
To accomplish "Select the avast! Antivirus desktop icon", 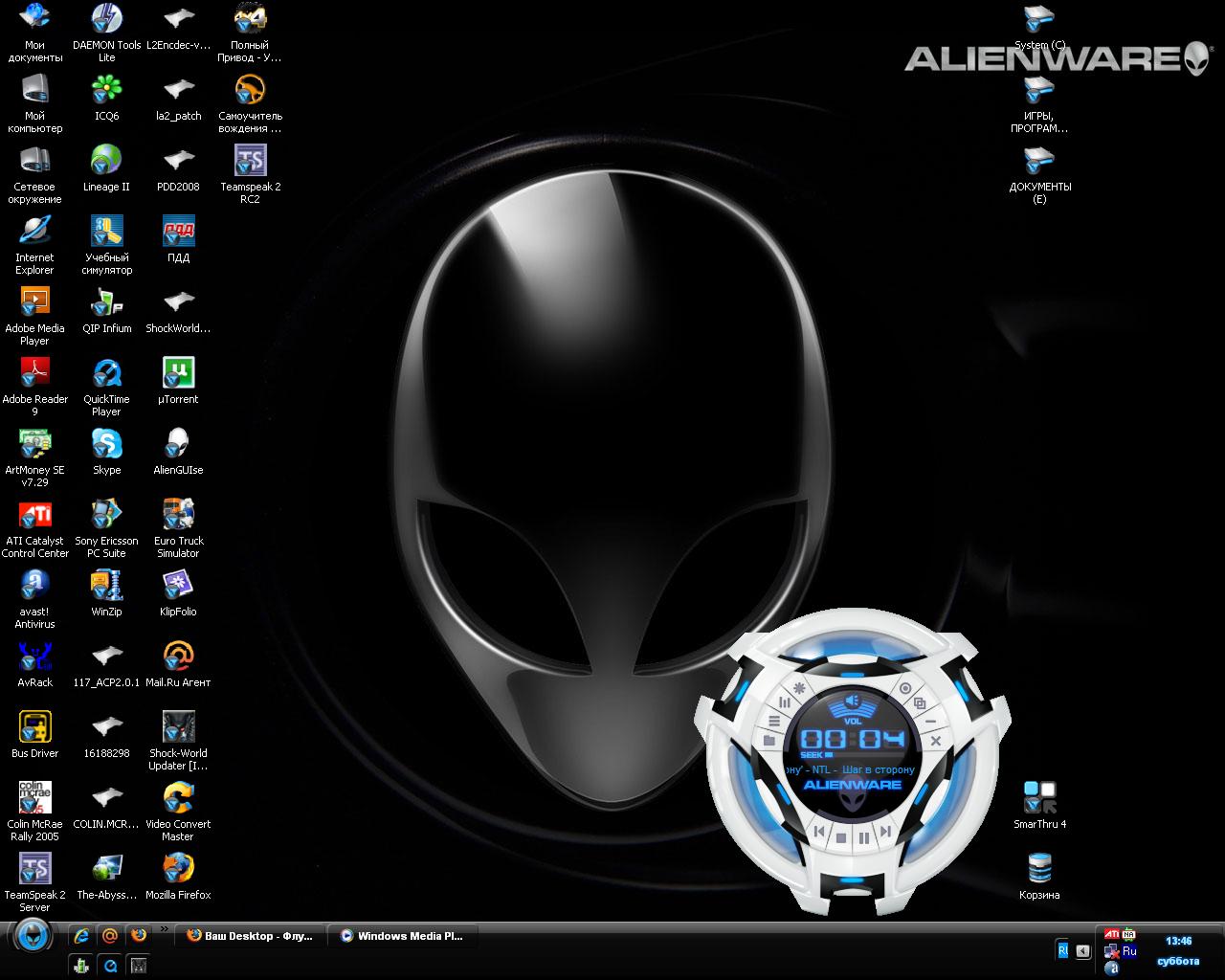I will pyautogui.click(x=35, y=599).
